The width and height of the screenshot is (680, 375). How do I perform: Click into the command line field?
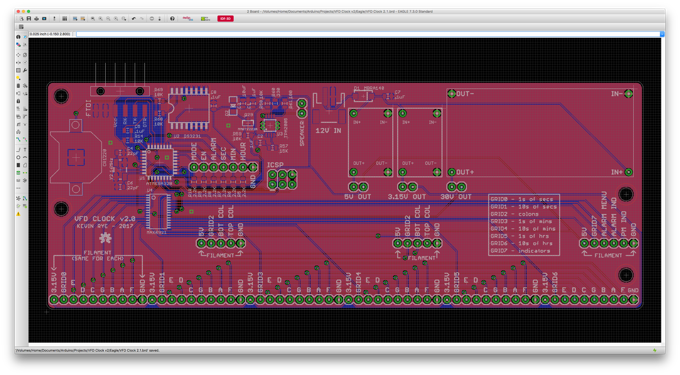point(368,34)
